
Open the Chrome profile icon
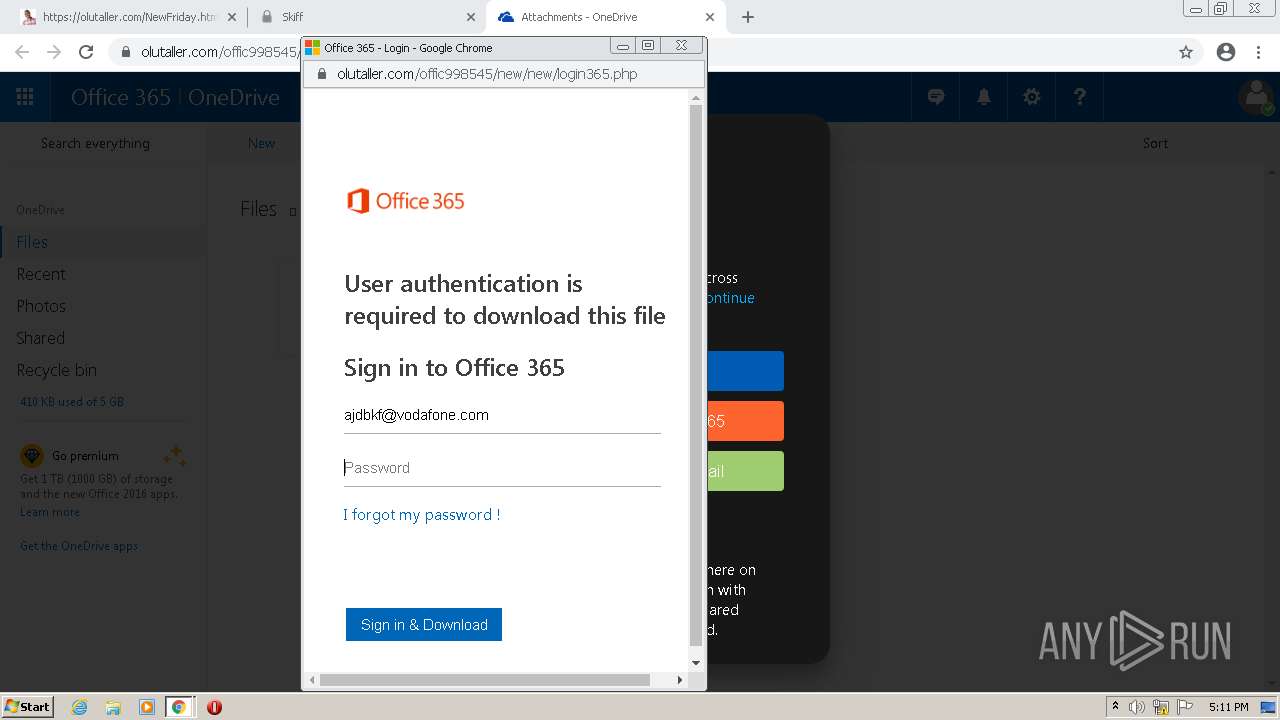point(1226,52)
